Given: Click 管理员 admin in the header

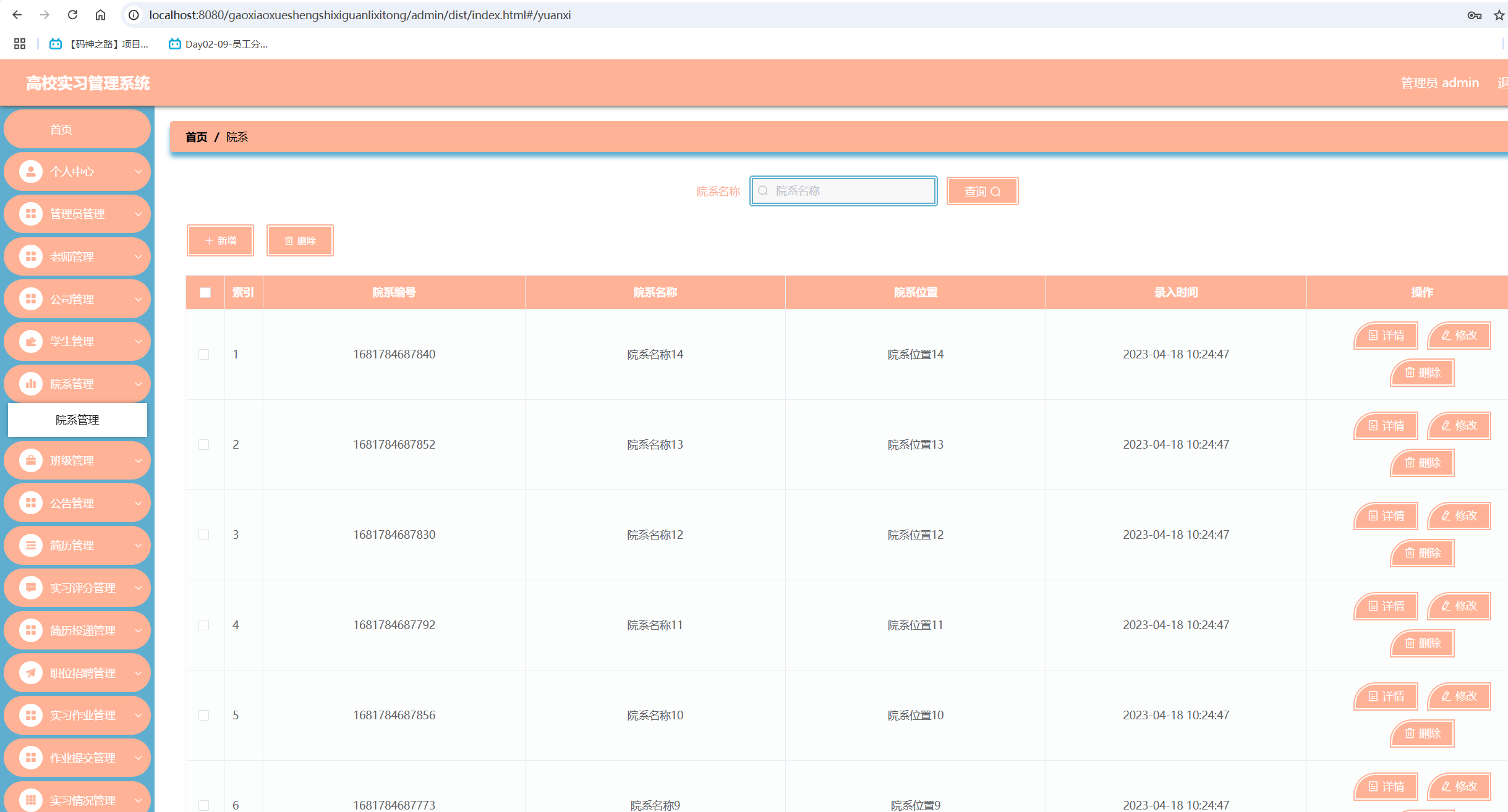Looking at the screenshot, I should point(1439,83).
